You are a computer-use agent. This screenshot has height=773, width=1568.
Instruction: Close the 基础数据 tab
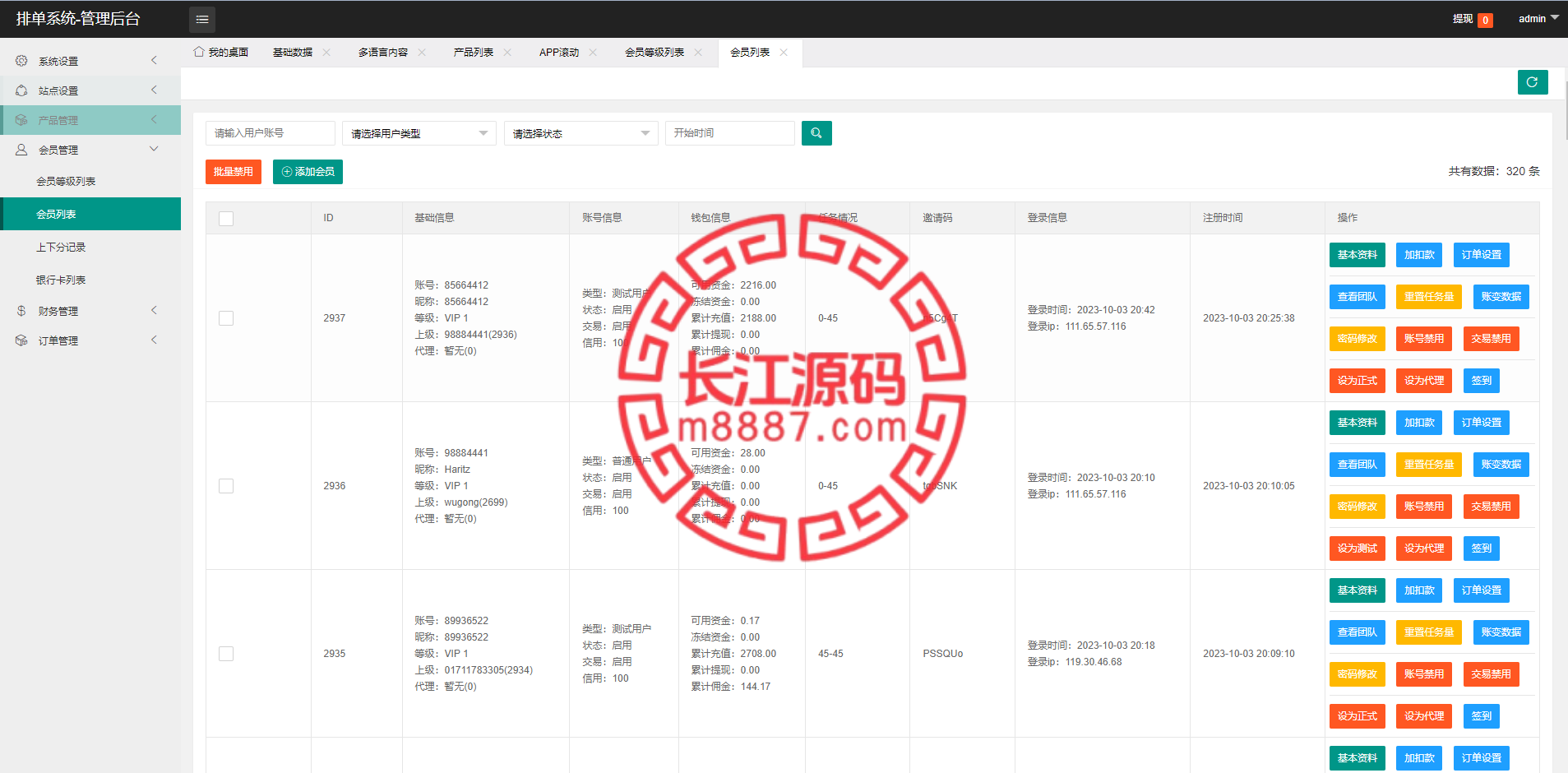(x=326, y=52)
